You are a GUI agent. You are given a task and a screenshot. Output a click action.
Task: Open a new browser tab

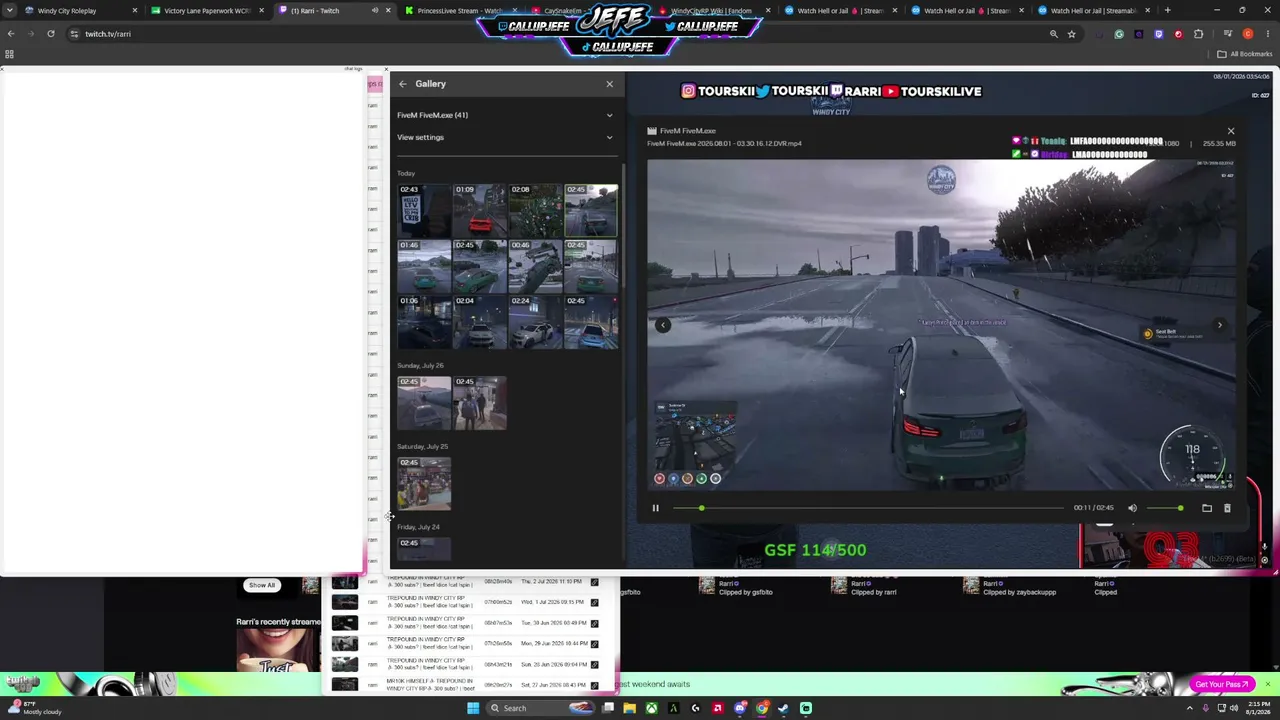1167,11
